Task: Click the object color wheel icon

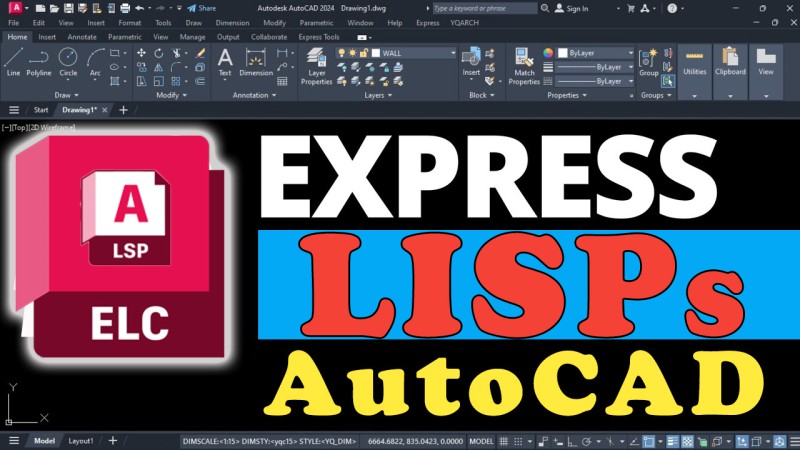Action: tap(548, 53)
